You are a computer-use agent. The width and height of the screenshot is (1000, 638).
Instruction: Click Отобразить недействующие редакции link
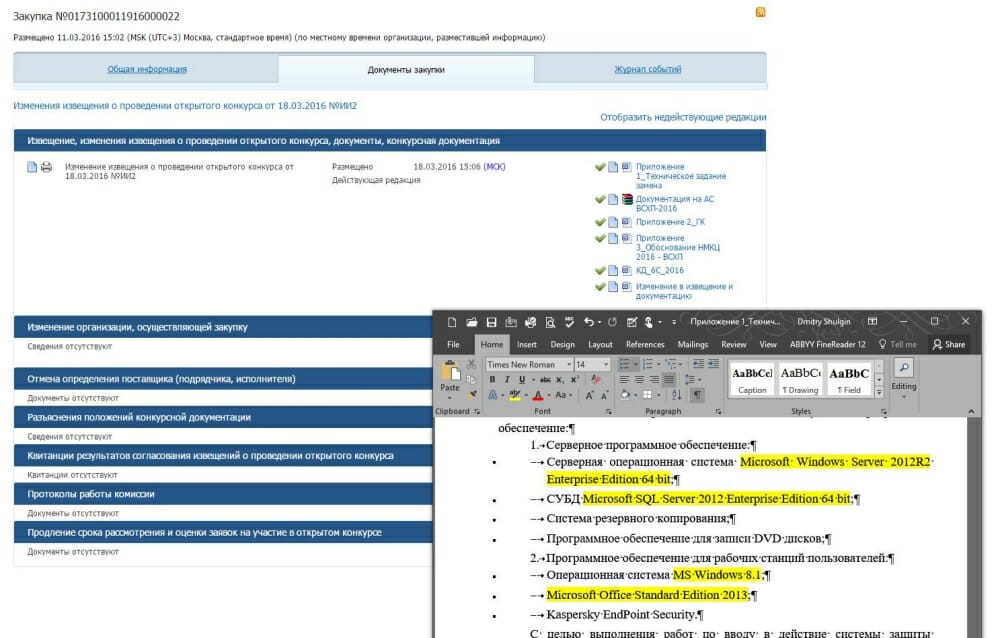[x=683, y=117]
